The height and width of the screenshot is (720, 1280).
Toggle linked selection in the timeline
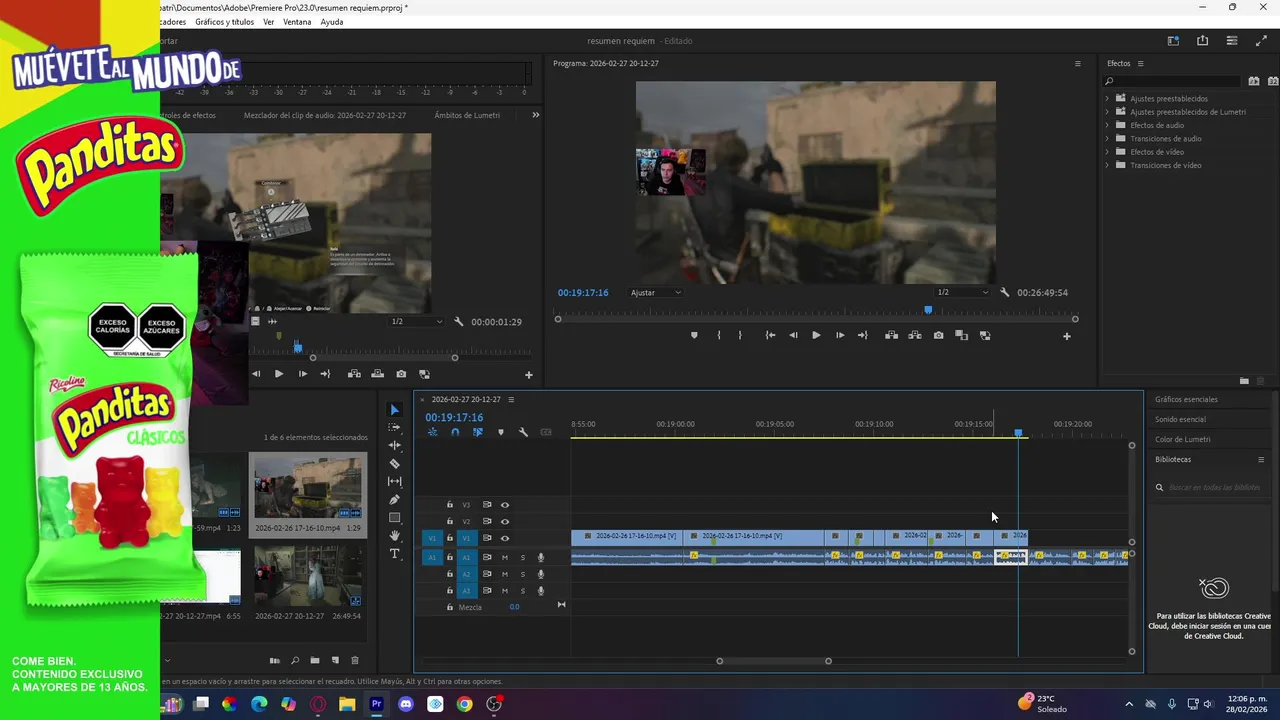point(477,432)
